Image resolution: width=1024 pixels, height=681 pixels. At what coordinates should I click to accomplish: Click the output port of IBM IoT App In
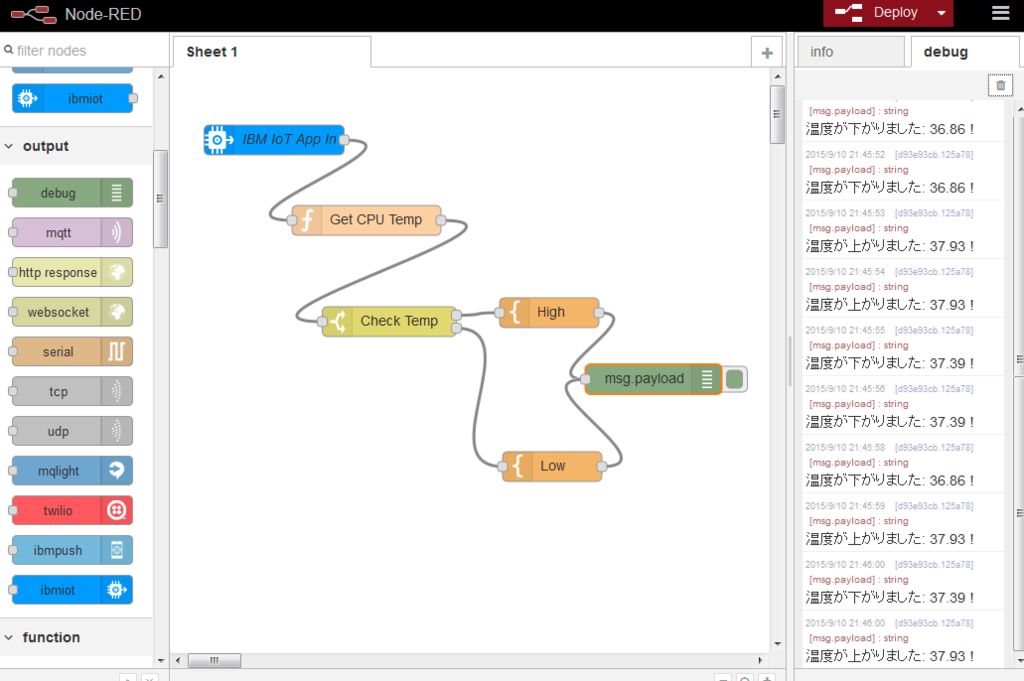point(344,140)
